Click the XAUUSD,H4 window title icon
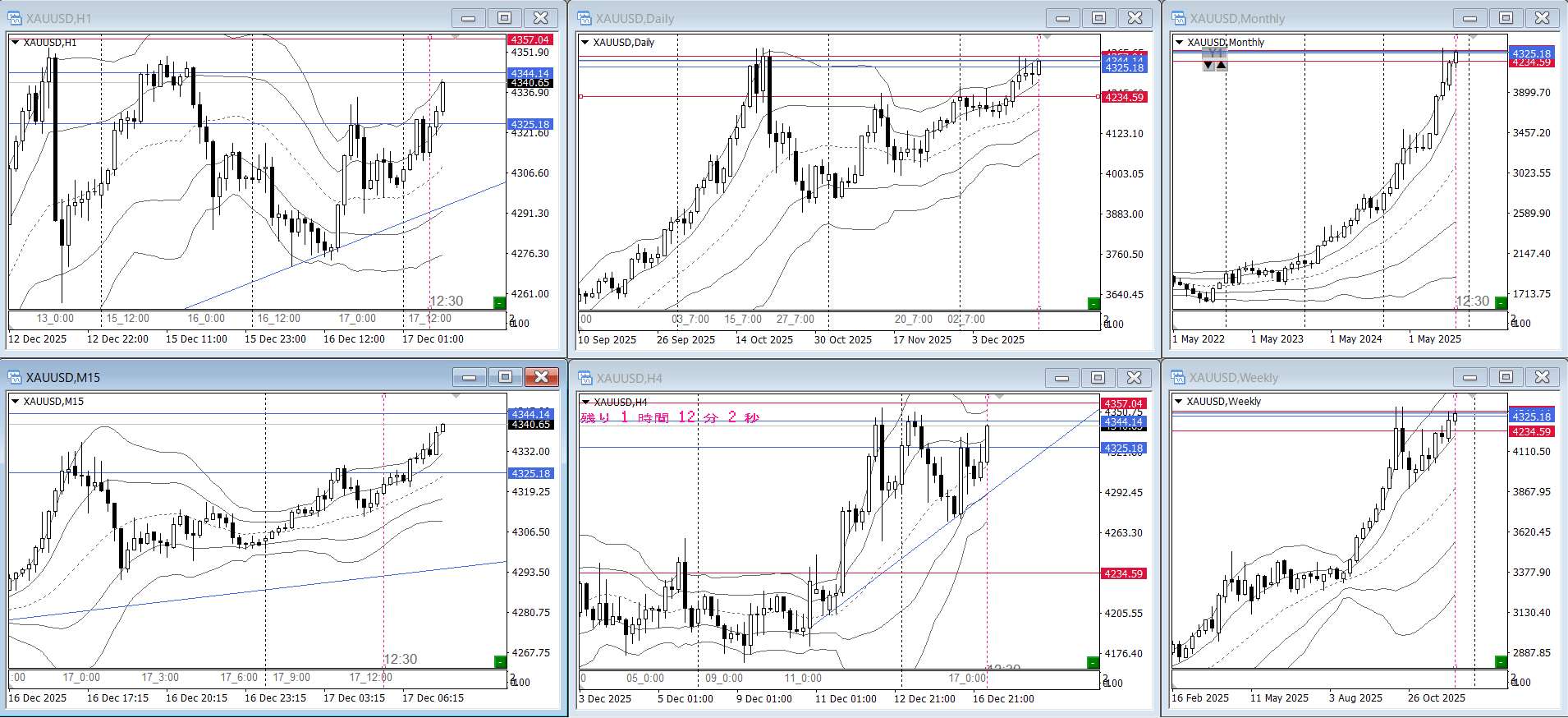1568x718 pixels. click(x=585, y=378)
